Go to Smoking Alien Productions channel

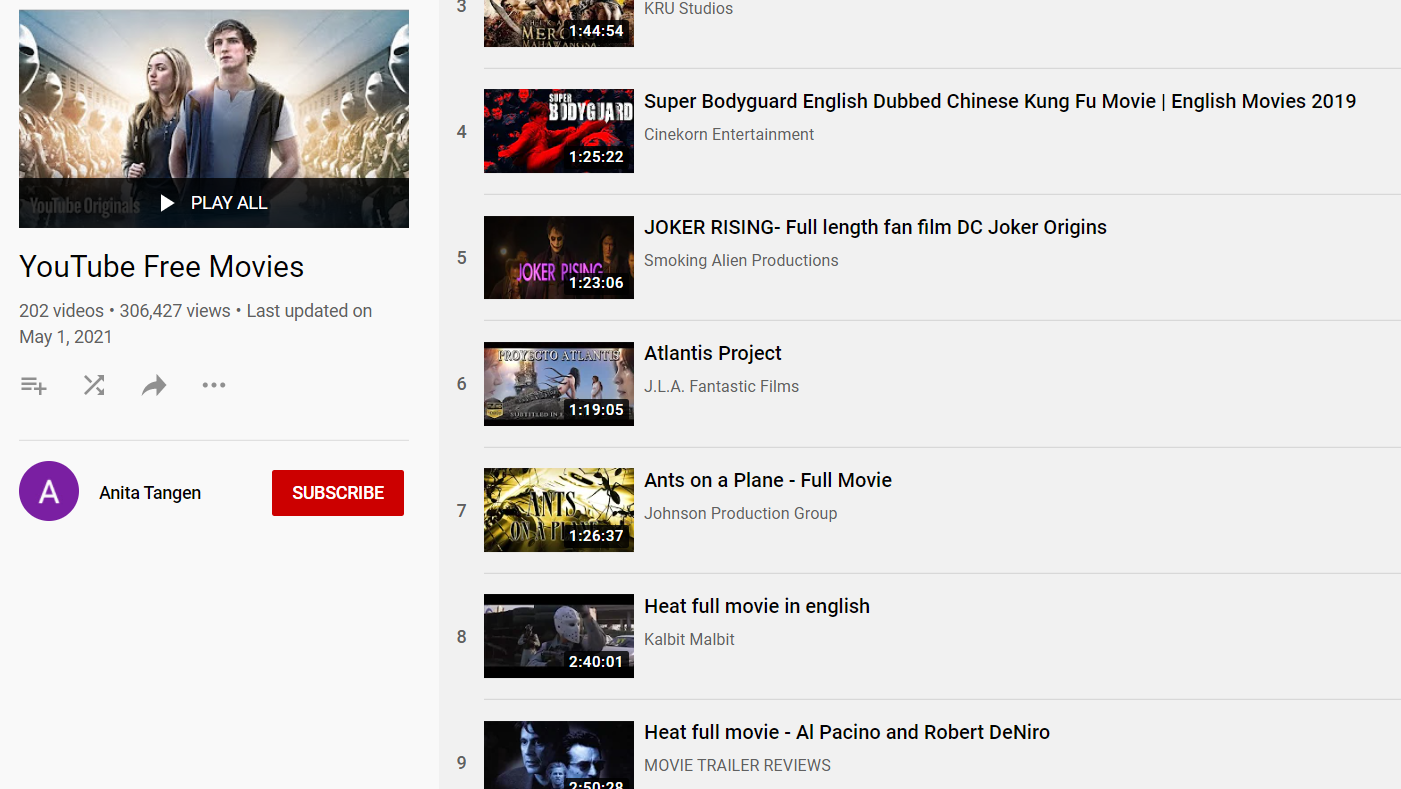[x=740, y=260]
